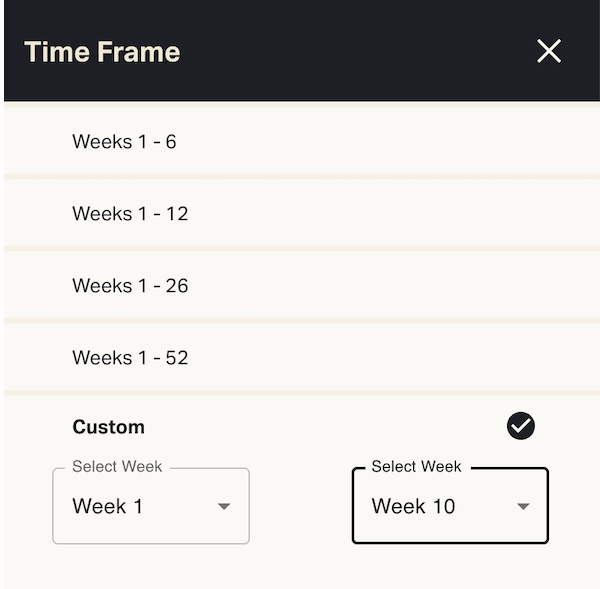Click the Week 1 value text
The width and height of the screenshot is (600, 589).
(x=108, y=506)
